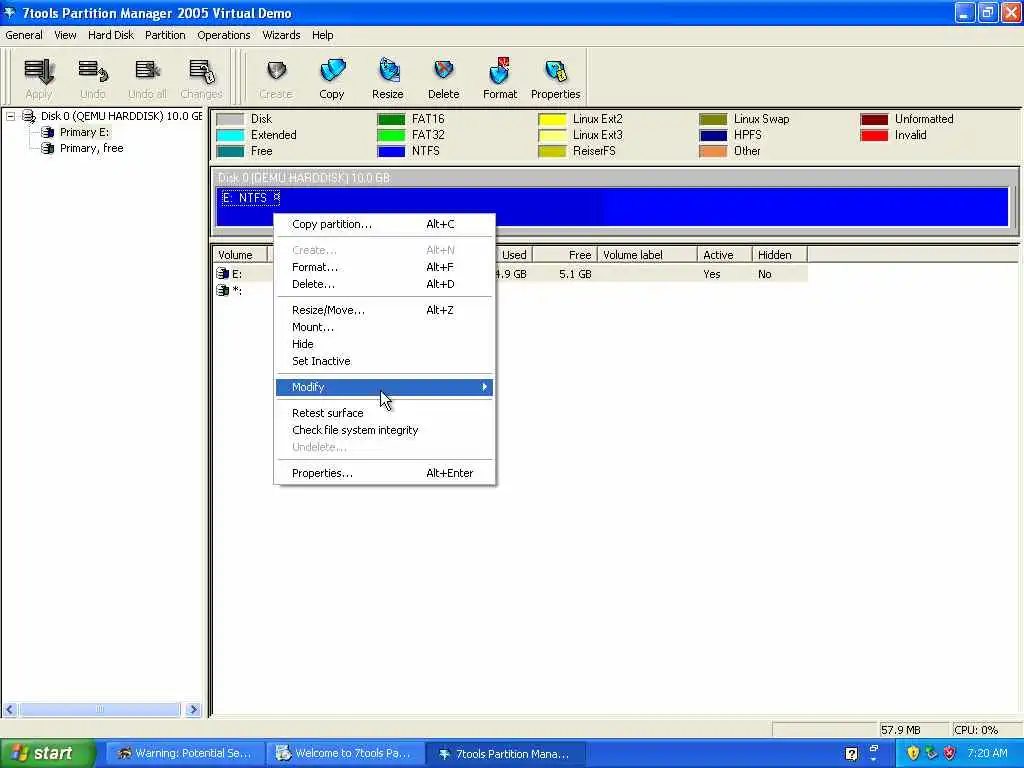The width and height of the screenshot is (1024, 768).
Task: Click the Yes value in Active column
Action: tap(712, 274)
